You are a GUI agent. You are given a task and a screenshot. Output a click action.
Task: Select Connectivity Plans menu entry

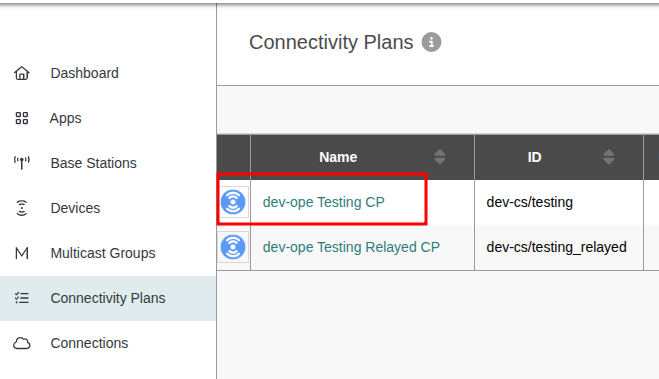pos(108,298)
